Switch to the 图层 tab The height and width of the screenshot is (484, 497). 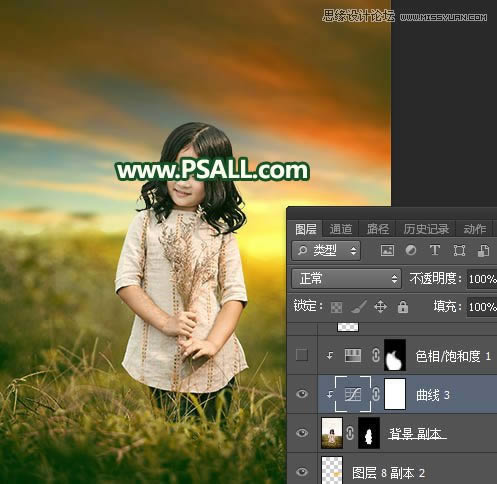306,229
